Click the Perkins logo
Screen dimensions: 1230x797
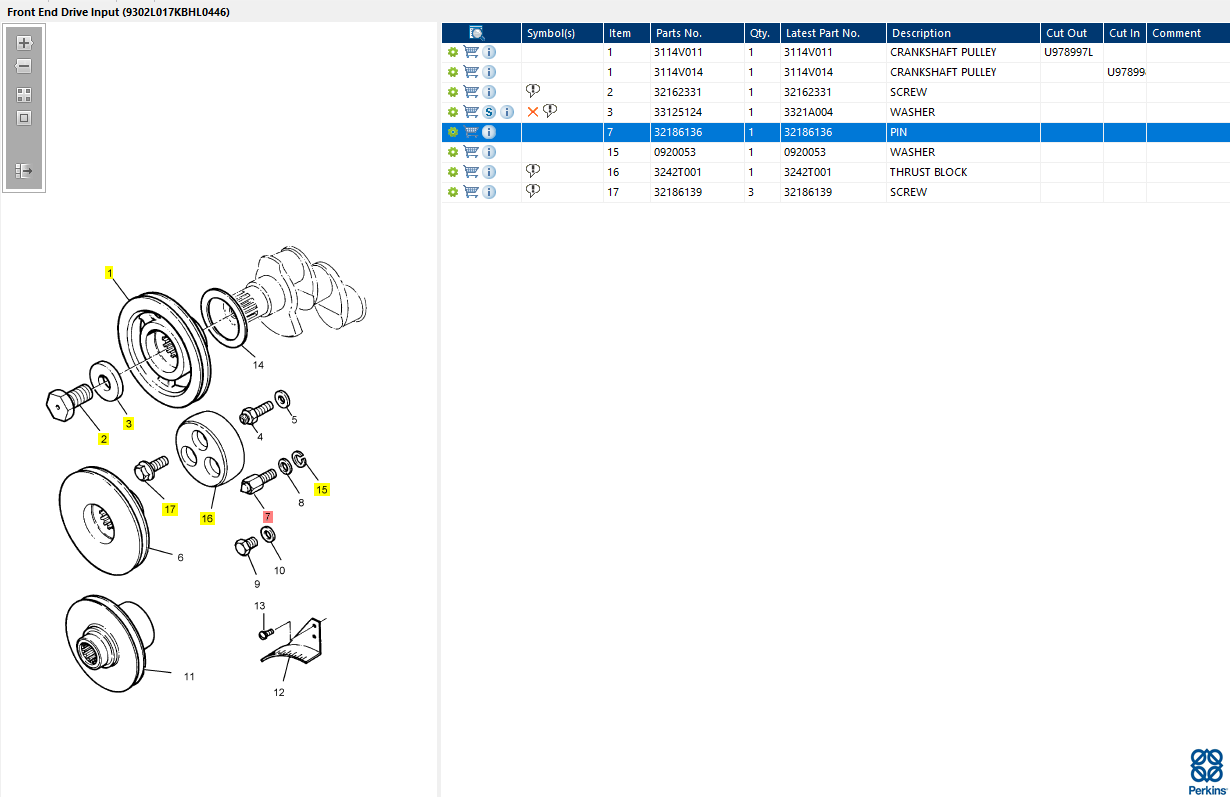click(x=1206, y=772)
